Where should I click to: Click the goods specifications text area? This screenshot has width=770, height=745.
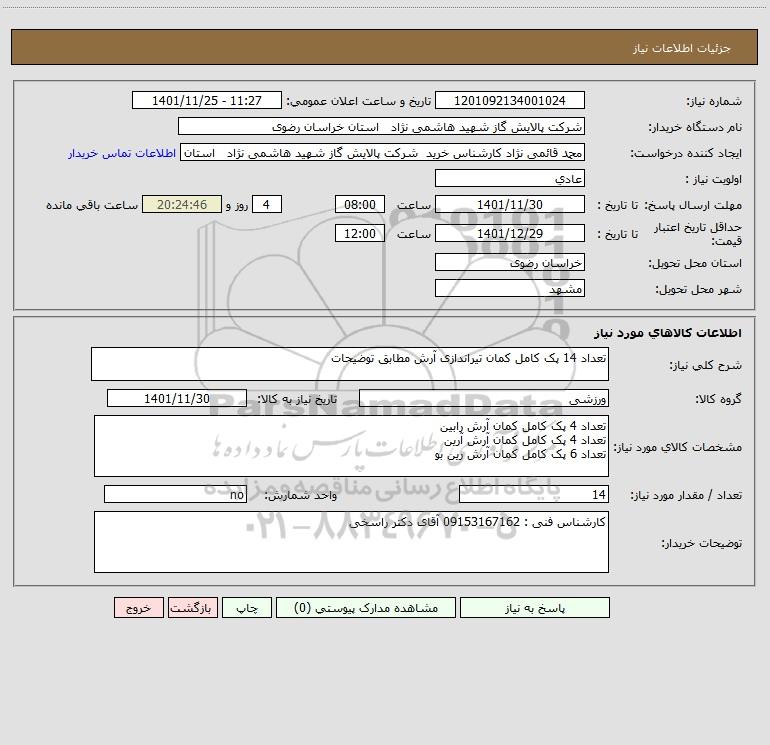[351, 446]
